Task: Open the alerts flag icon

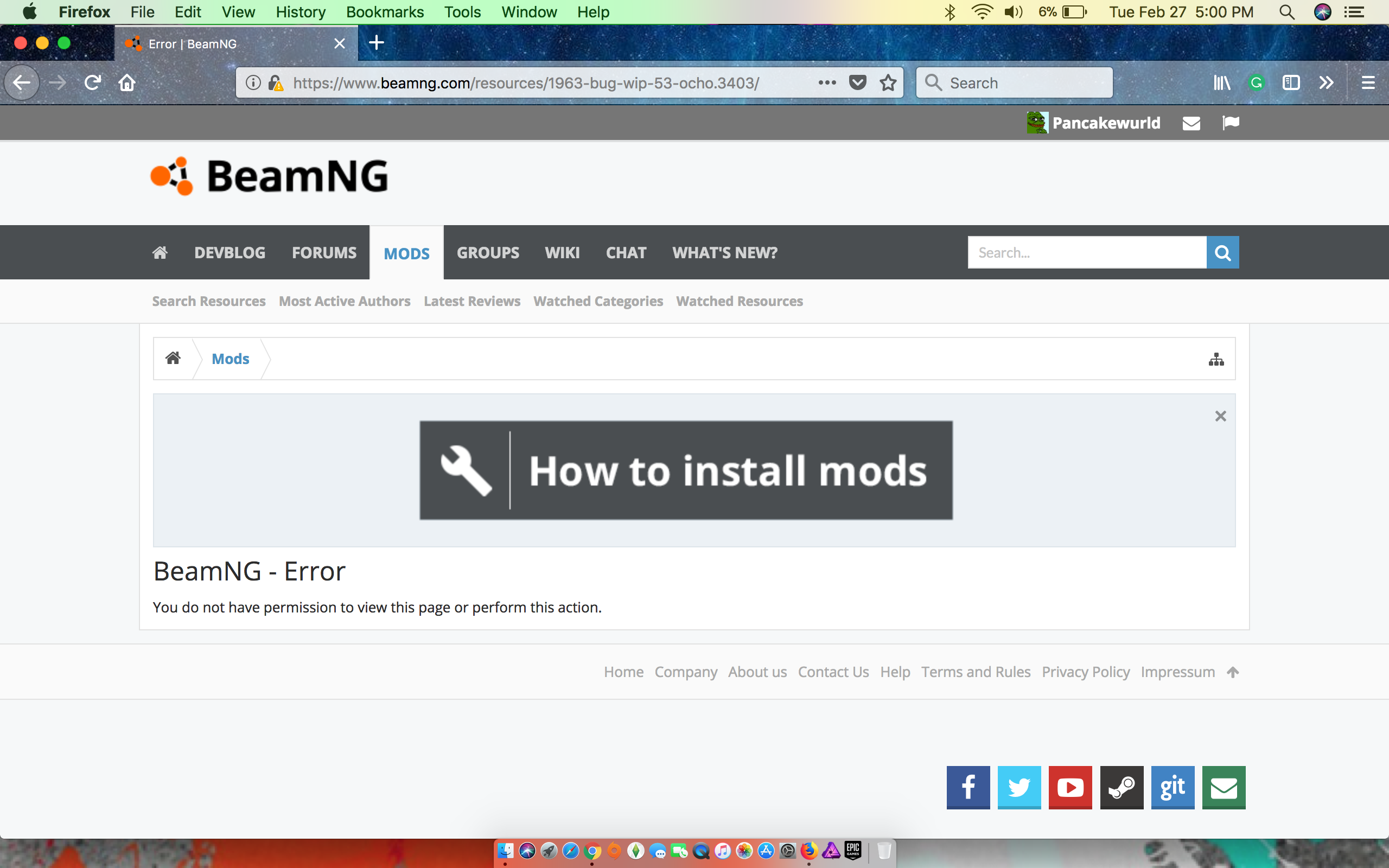Action: 1231,123
